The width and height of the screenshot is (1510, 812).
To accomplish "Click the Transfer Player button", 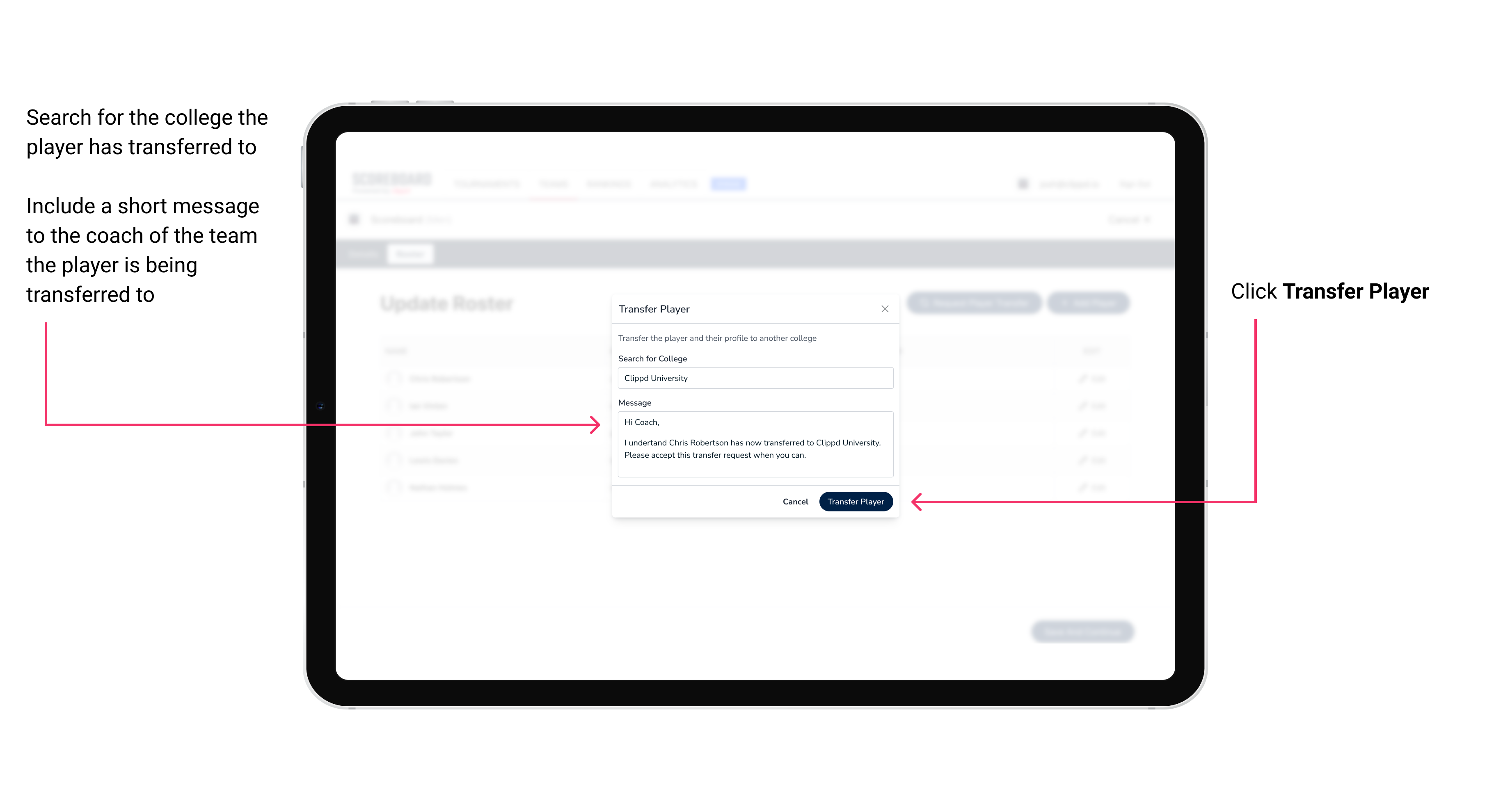I will click(855, 501).
